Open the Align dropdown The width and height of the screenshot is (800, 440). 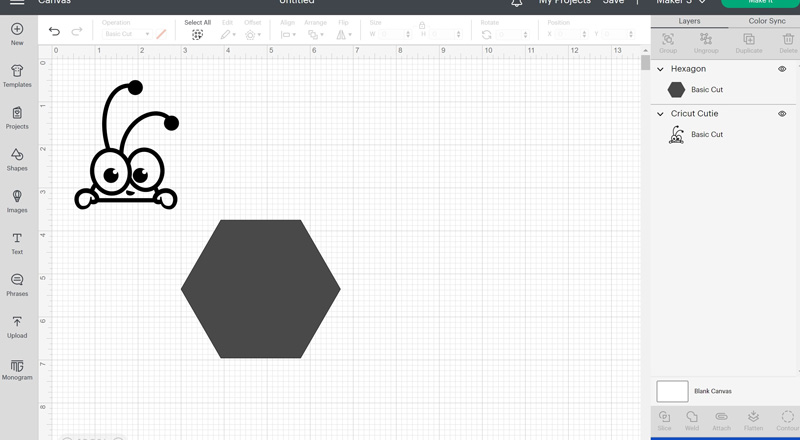[x=288, y=35]
